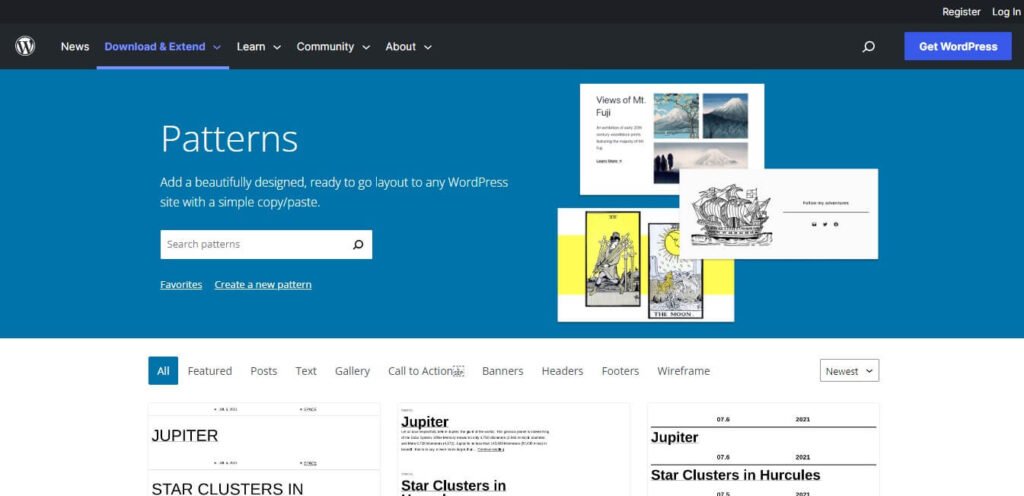Image resolution: width=1024 pixels, height=496 pixels.
Task: Select the Posts category tab
Action: (264, 371)
